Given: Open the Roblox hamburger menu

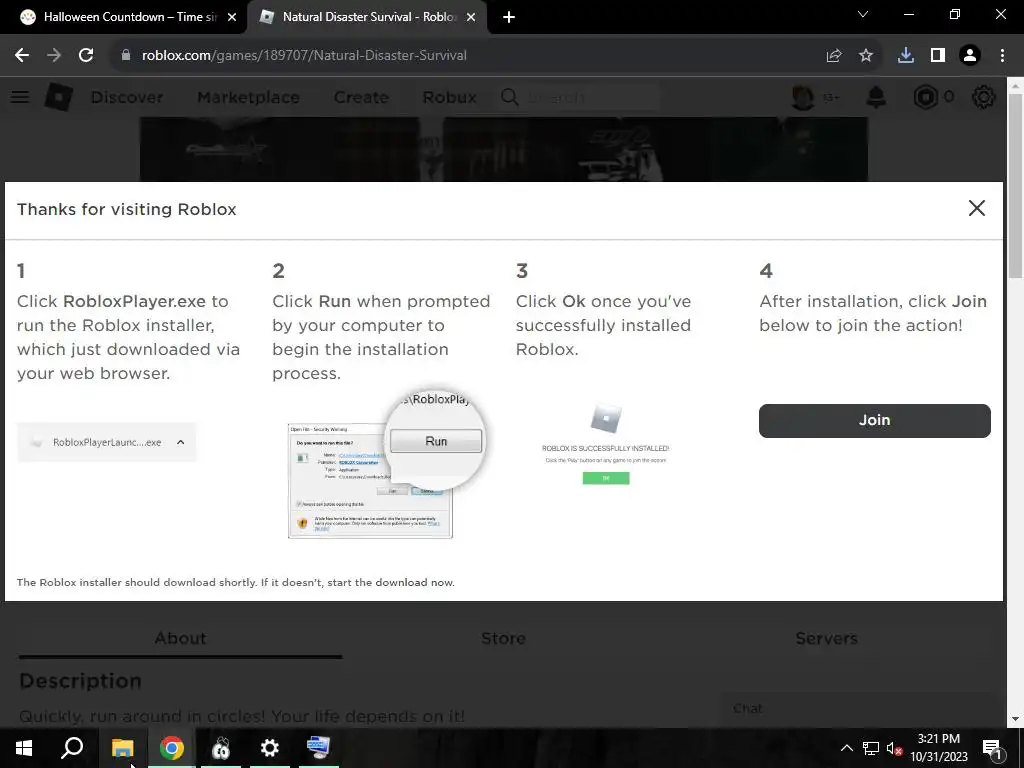Looking at the screenshot, I should [x=20, y=97].
